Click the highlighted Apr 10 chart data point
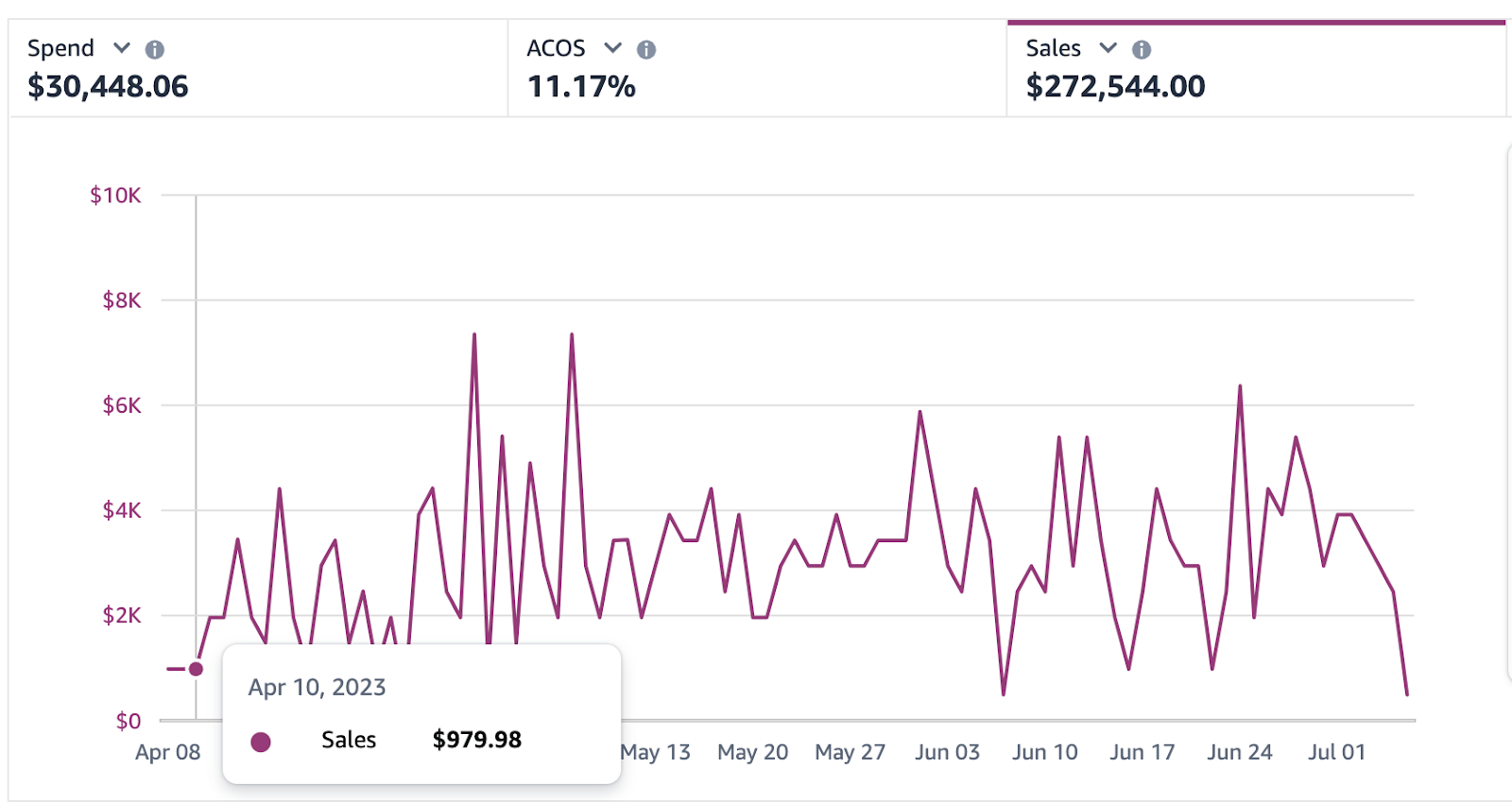This screenshot has width=1512, height=802. point(196,669)
